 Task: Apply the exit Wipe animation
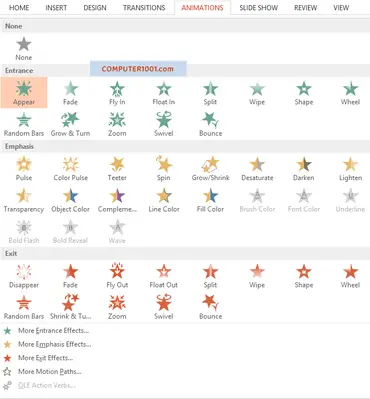[257, 276]
